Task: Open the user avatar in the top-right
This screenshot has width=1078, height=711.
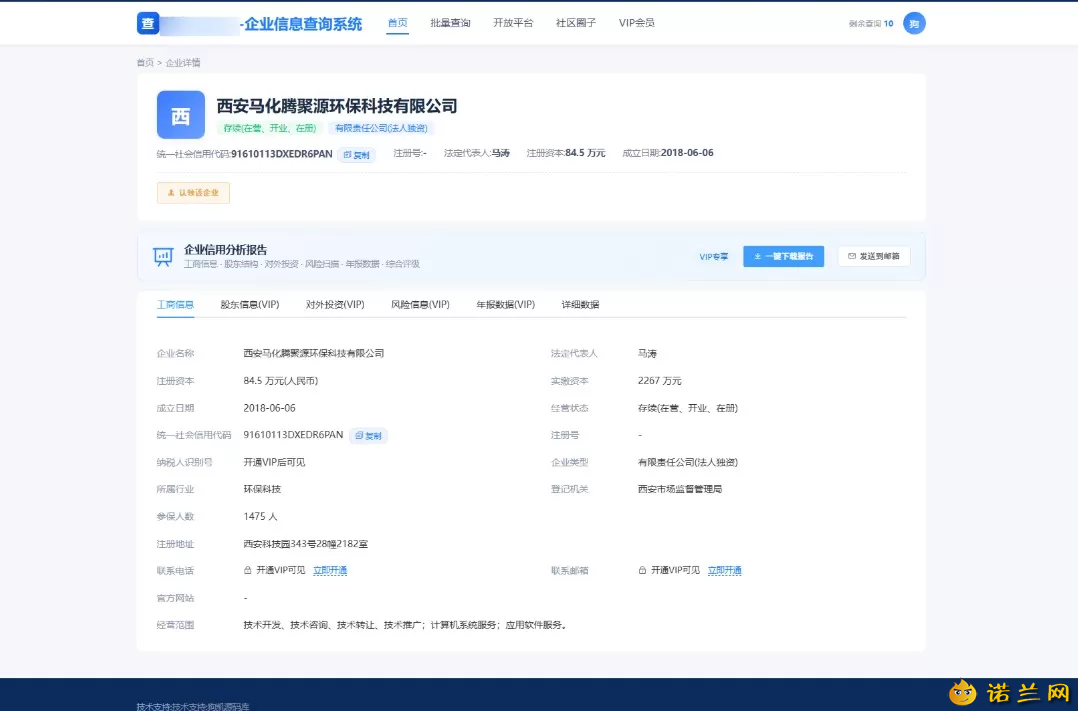Action: (914, 23)
